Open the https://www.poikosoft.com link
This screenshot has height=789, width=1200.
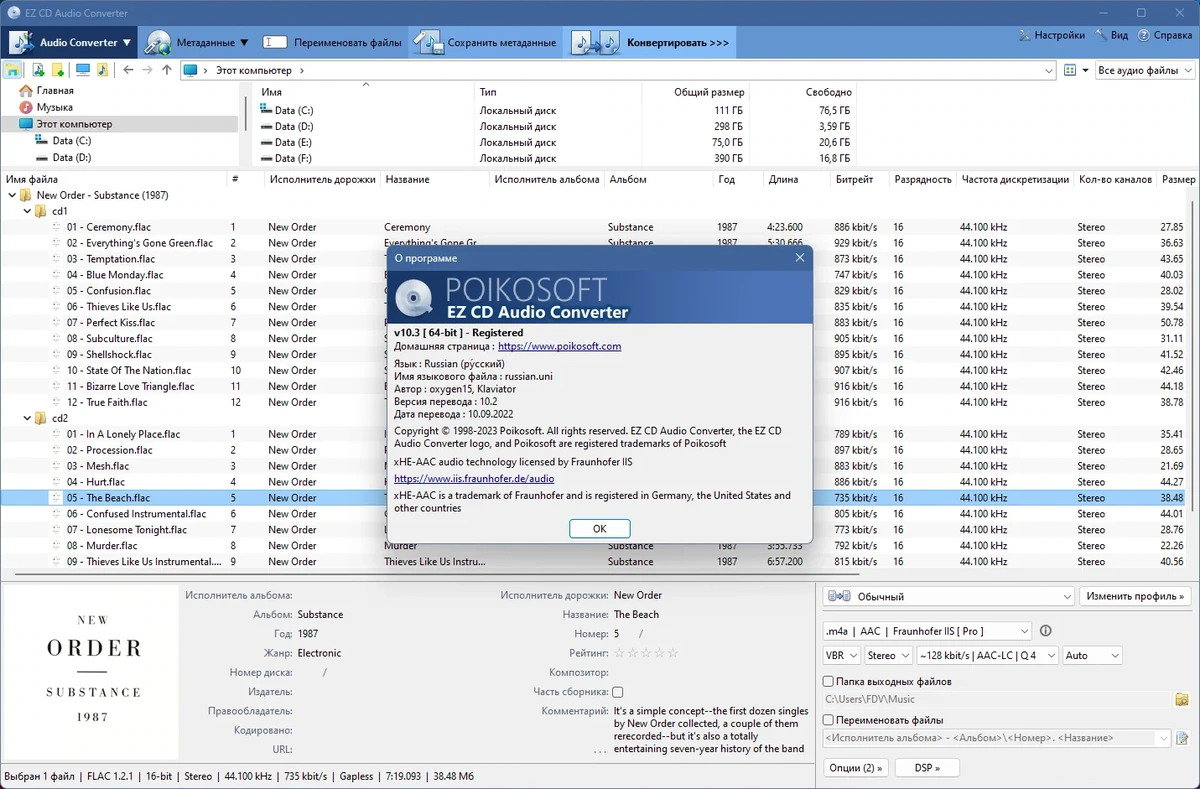pos(559,346)
